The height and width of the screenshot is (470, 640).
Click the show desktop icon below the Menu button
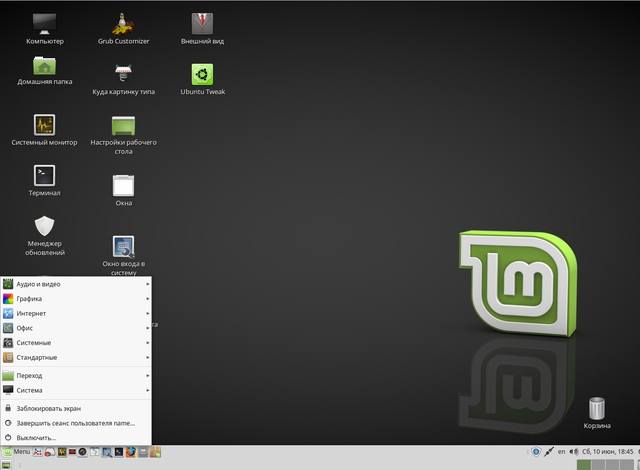pos(6,464)
